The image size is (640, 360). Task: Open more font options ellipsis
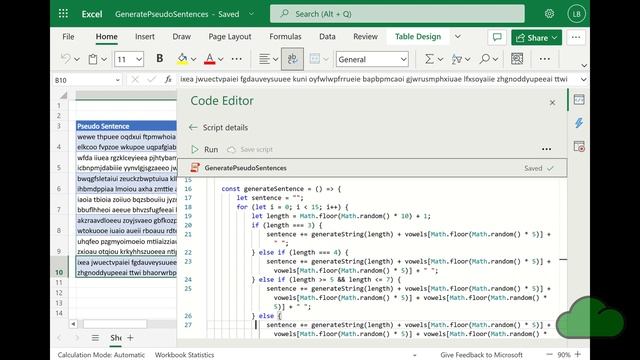pyautogui.click(x=237, y=59)
